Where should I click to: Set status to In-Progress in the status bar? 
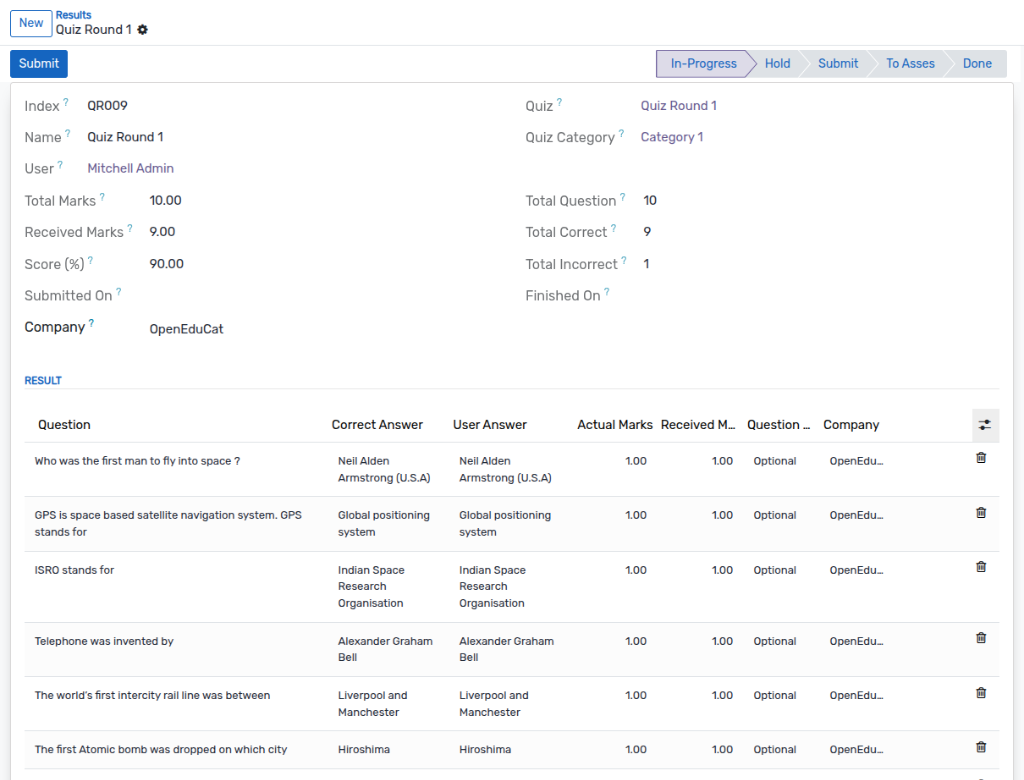coord(703,64)
